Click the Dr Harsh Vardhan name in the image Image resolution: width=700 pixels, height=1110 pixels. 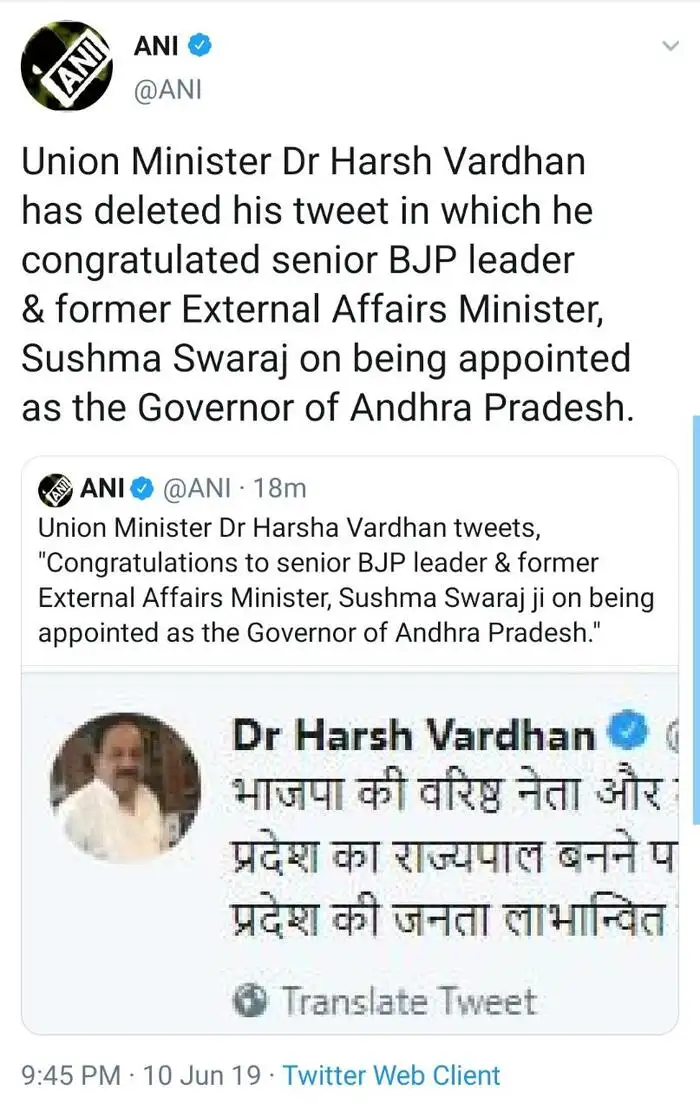click(x=413, y=735)
